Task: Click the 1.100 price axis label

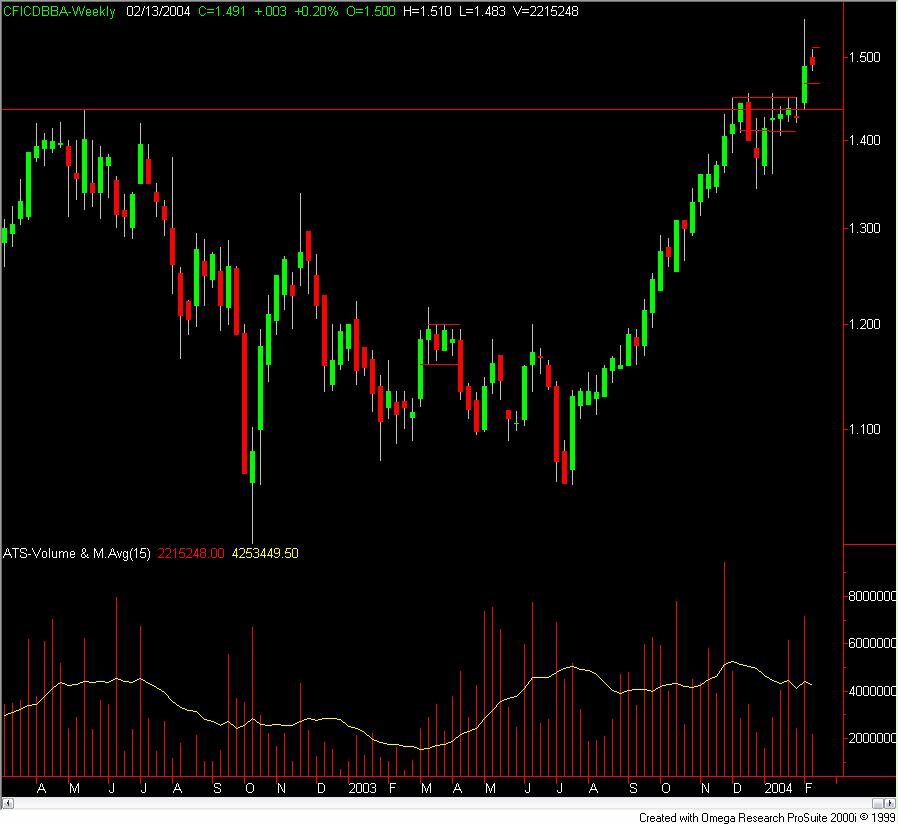Action: 864,429
